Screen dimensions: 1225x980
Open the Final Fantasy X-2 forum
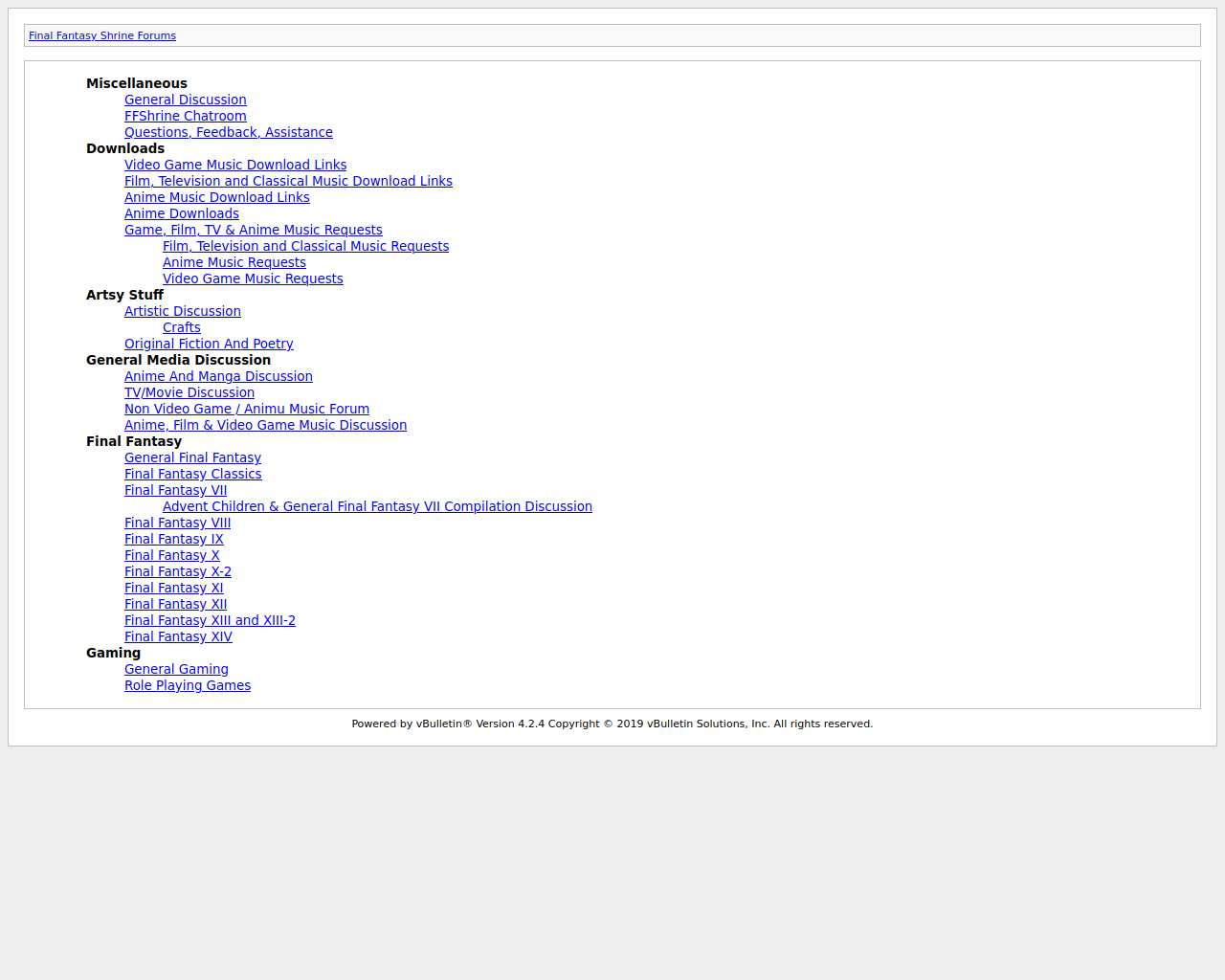(x=178, y=571)
